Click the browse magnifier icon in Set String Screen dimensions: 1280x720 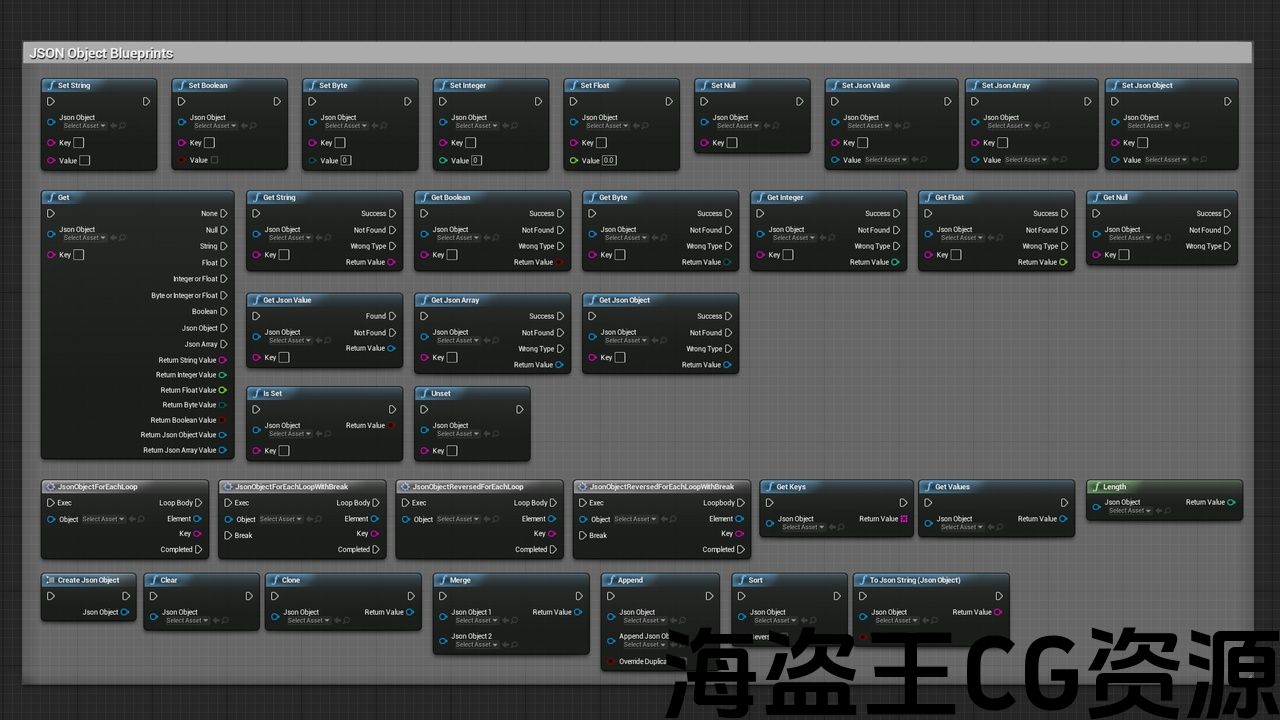coord(120,126)
